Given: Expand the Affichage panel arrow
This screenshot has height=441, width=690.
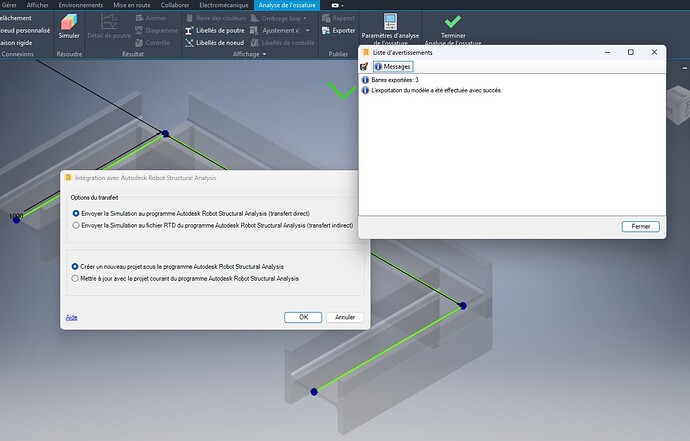Looking at the screenshot, I should click(x=264, y=54).
